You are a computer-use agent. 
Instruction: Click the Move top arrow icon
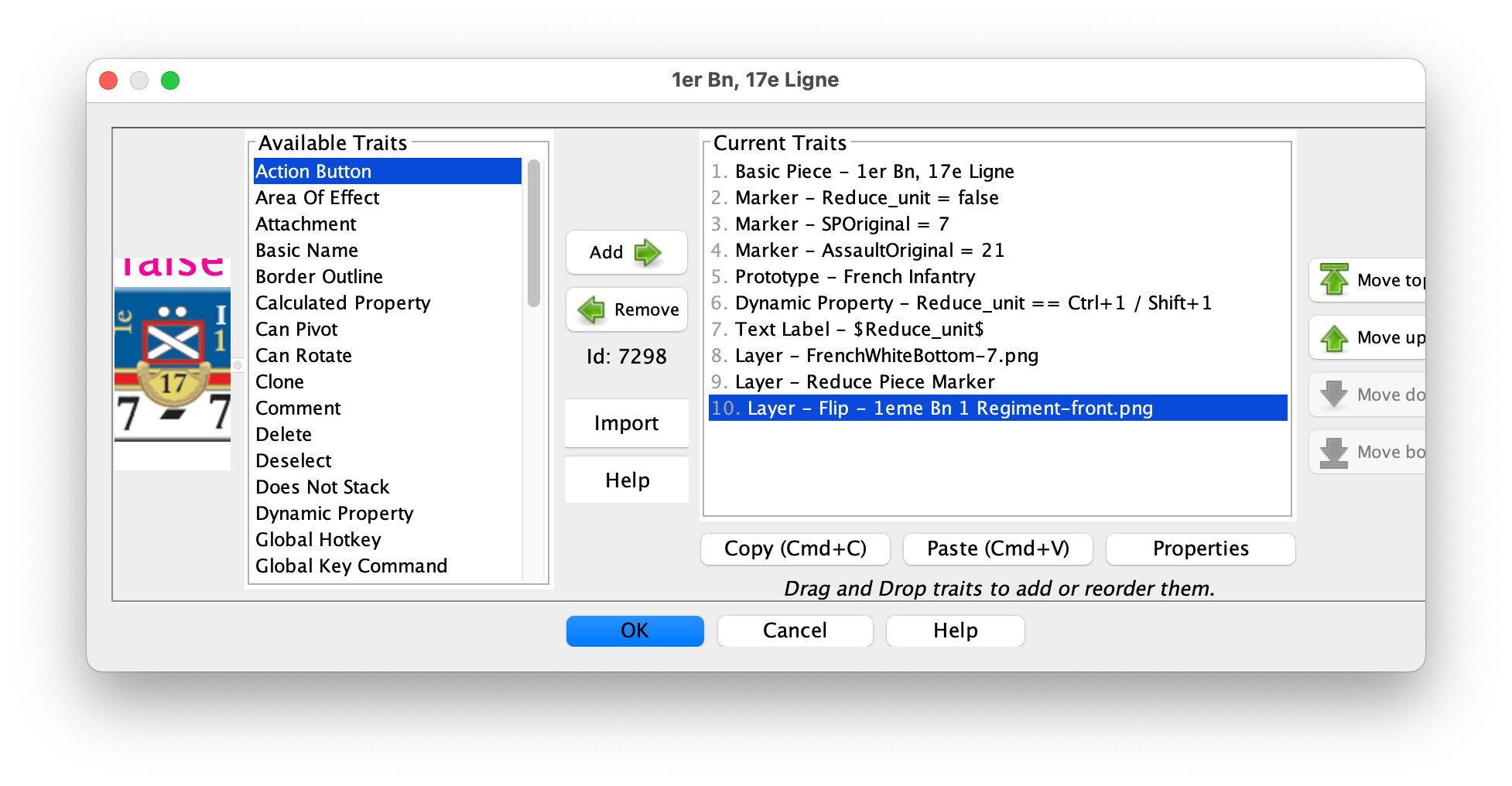pos(1334,280)
